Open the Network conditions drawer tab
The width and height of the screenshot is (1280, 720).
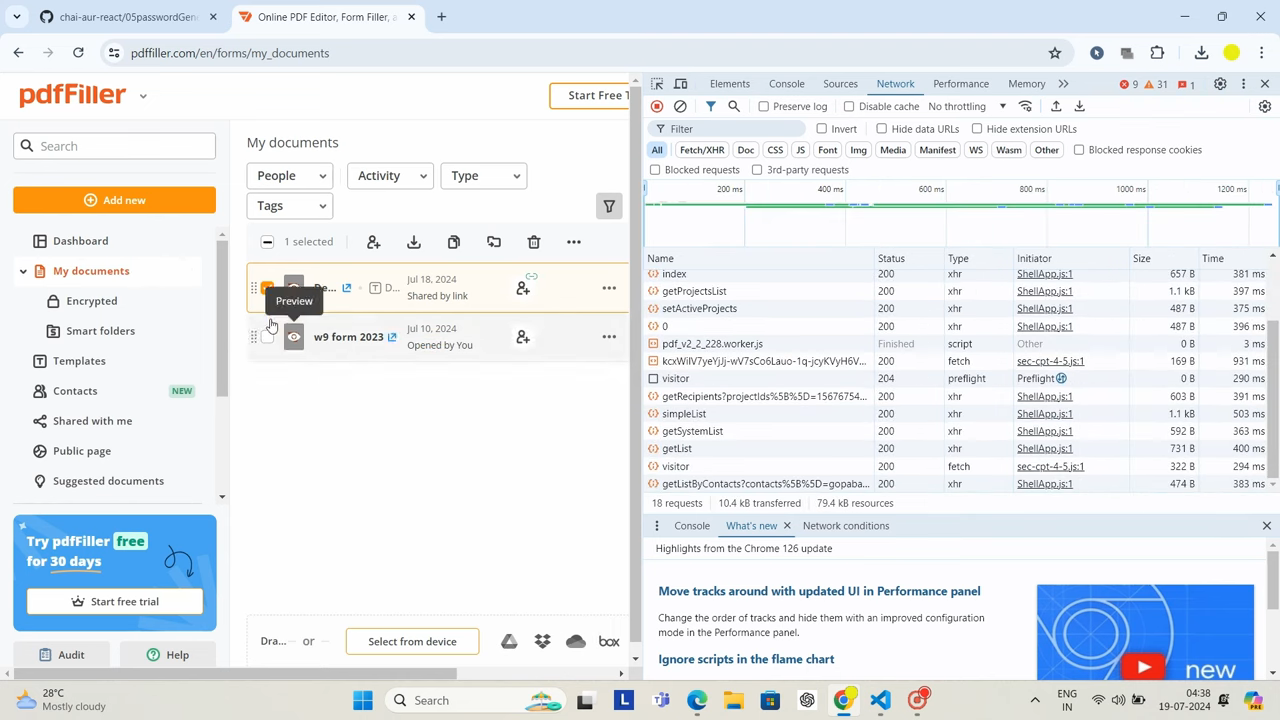[x=846, y=526]
